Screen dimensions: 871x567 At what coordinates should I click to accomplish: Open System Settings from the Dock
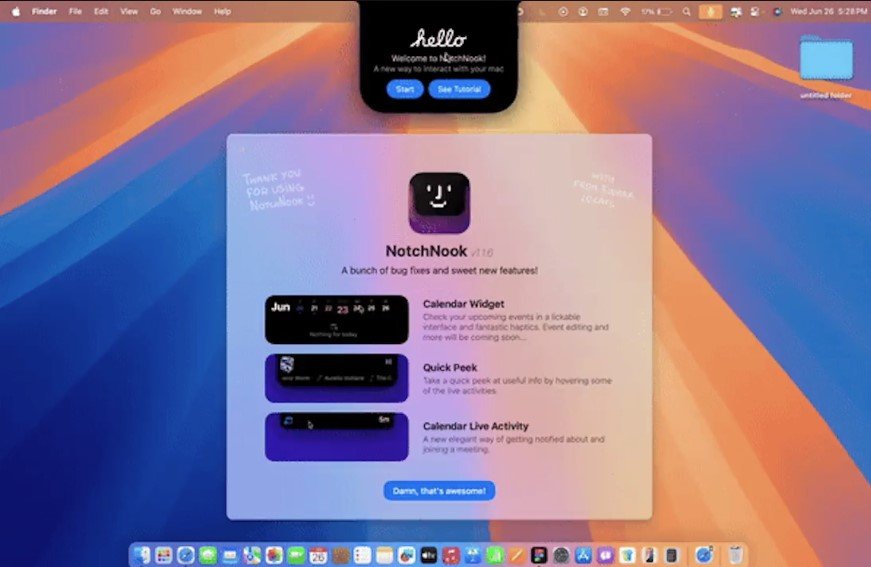(561, 555)
